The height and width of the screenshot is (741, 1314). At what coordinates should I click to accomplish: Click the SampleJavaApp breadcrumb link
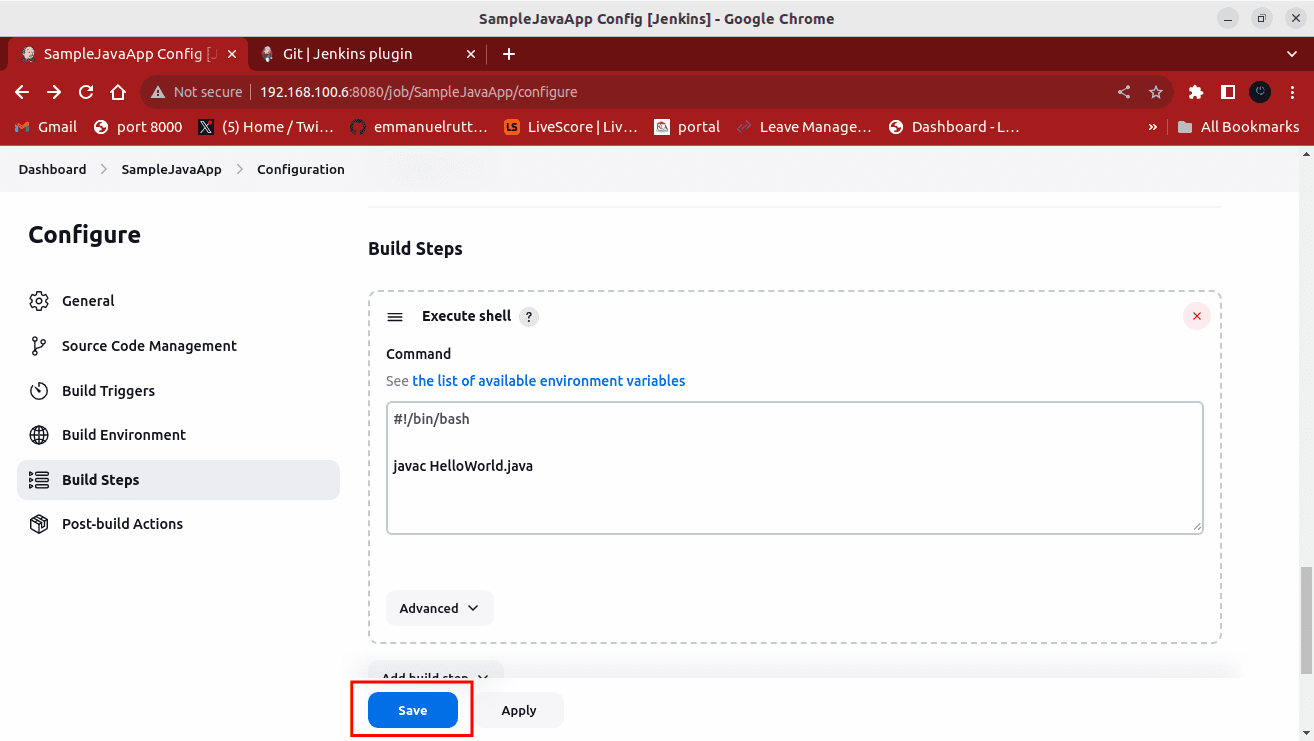coord(171,169)
